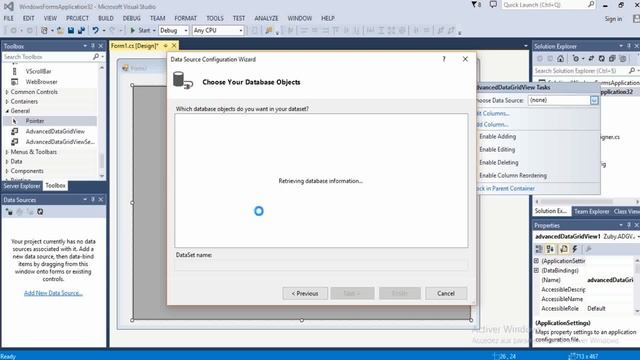Open the ANALYZE menu
This screenshot has width=640, height=360.
point(266,18)
